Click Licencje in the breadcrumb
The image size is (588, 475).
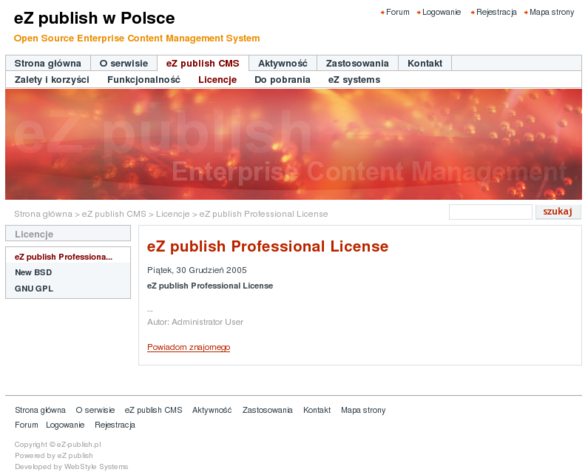click(173, 214)
